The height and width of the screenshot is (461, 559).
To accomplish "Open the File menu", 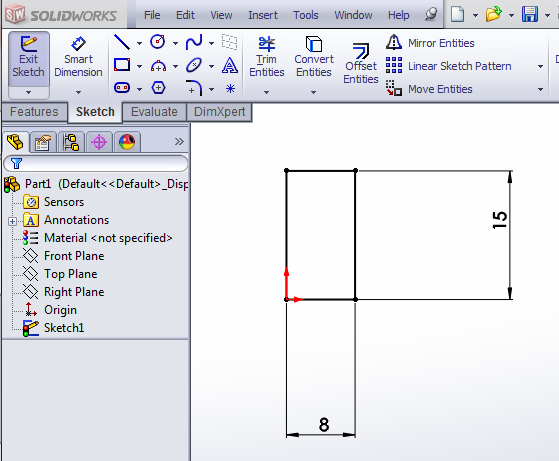I will pos(152,15).
